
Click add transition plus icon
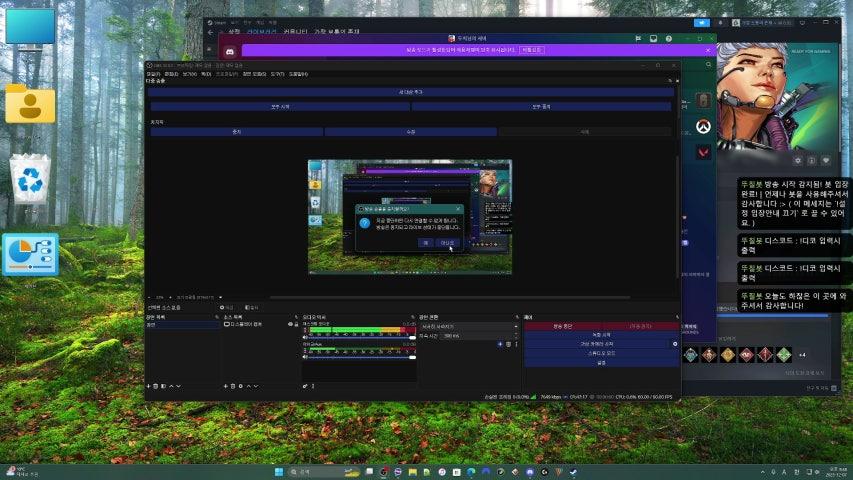(500, 343)
